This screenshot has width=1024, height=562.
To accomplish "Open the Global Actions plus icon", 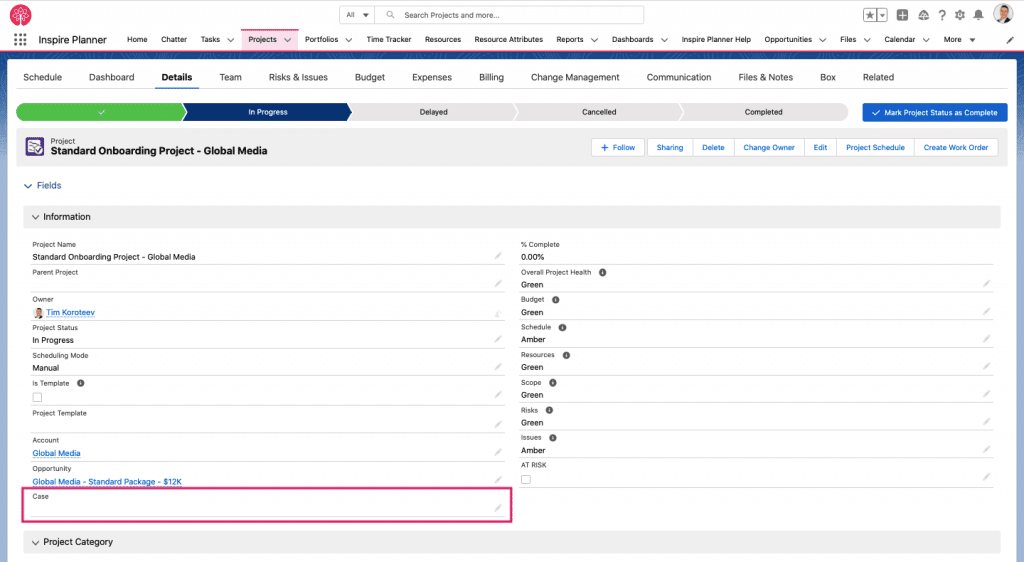I will pyautogui.click(x=903, y=15).
